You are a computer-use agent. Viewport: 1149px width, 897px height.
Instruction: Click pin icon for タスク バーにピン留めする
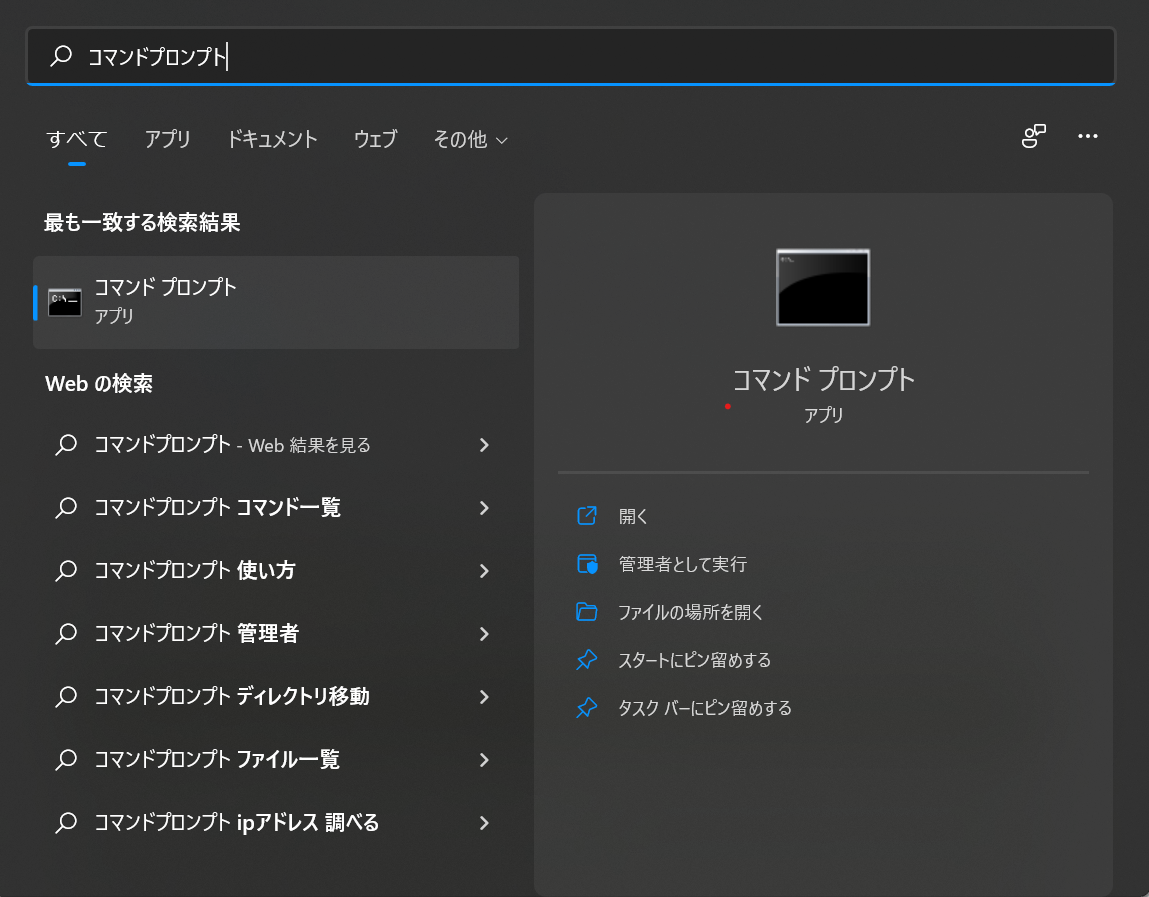coord(587,708)
